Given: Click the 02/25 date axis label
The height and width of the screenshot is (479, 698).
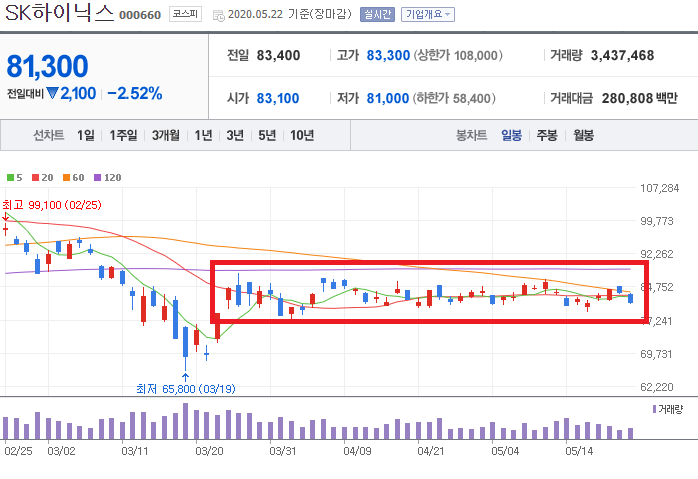Looking at the screenshot, I should tap(18, 451).
